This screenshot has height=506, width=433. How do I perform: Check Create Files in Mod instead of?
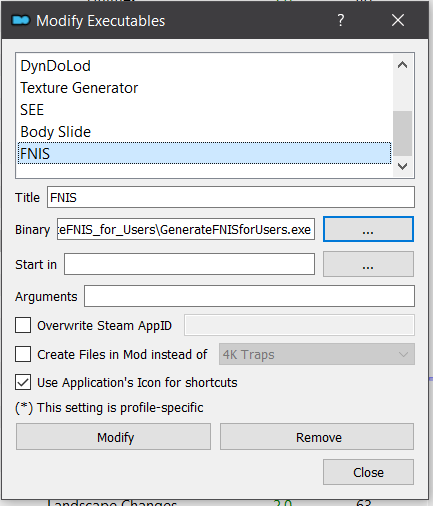click(23, 354)
